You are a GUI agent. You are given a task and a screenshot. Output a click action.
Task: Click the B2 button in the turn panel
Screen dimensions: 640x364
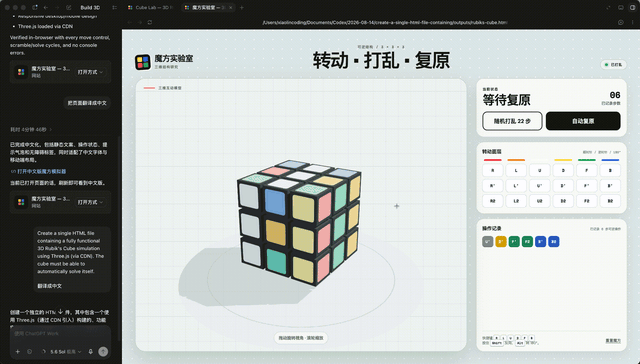click(610, 201)
